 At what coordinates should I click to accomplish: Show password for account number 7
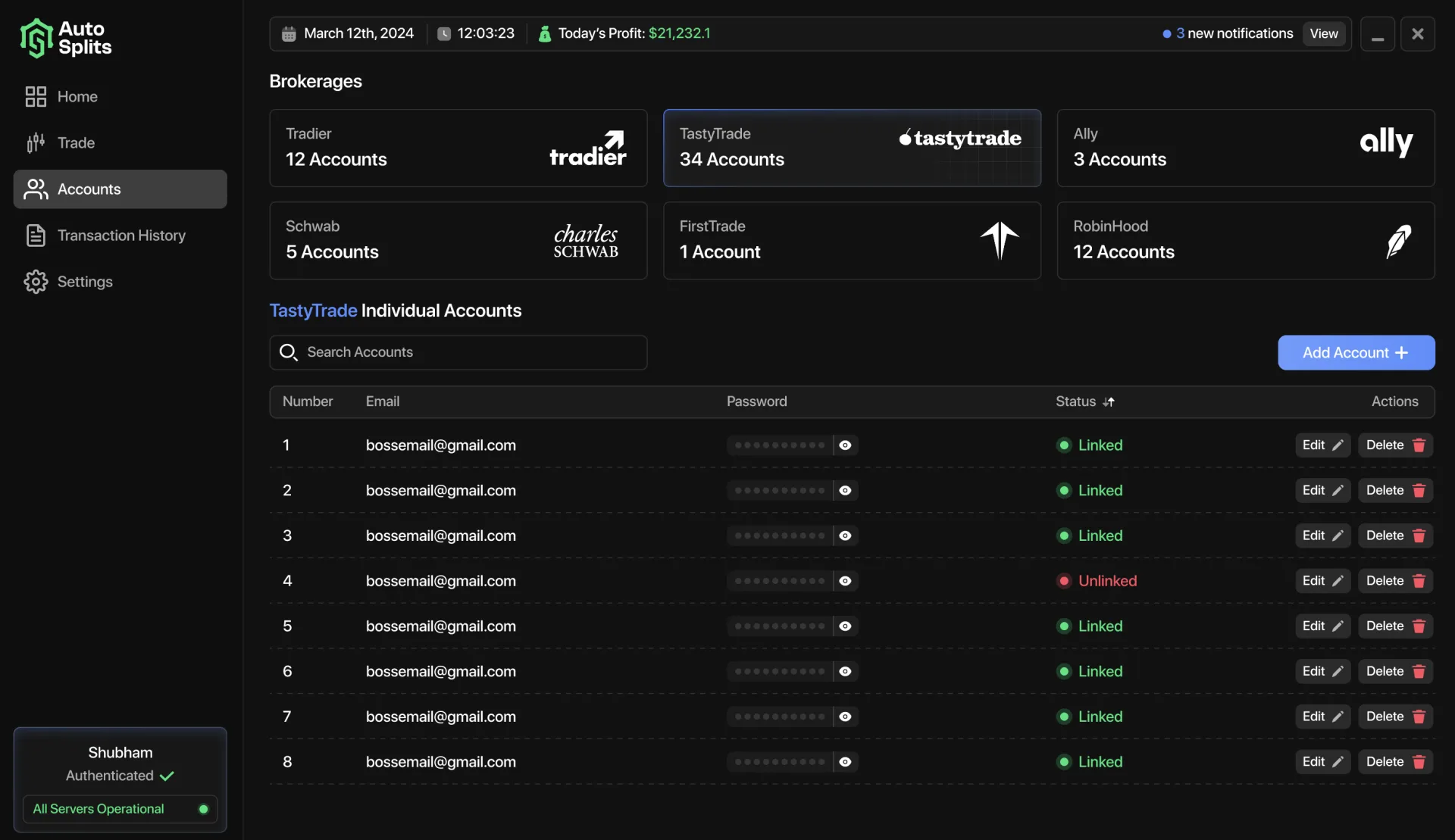845,717
